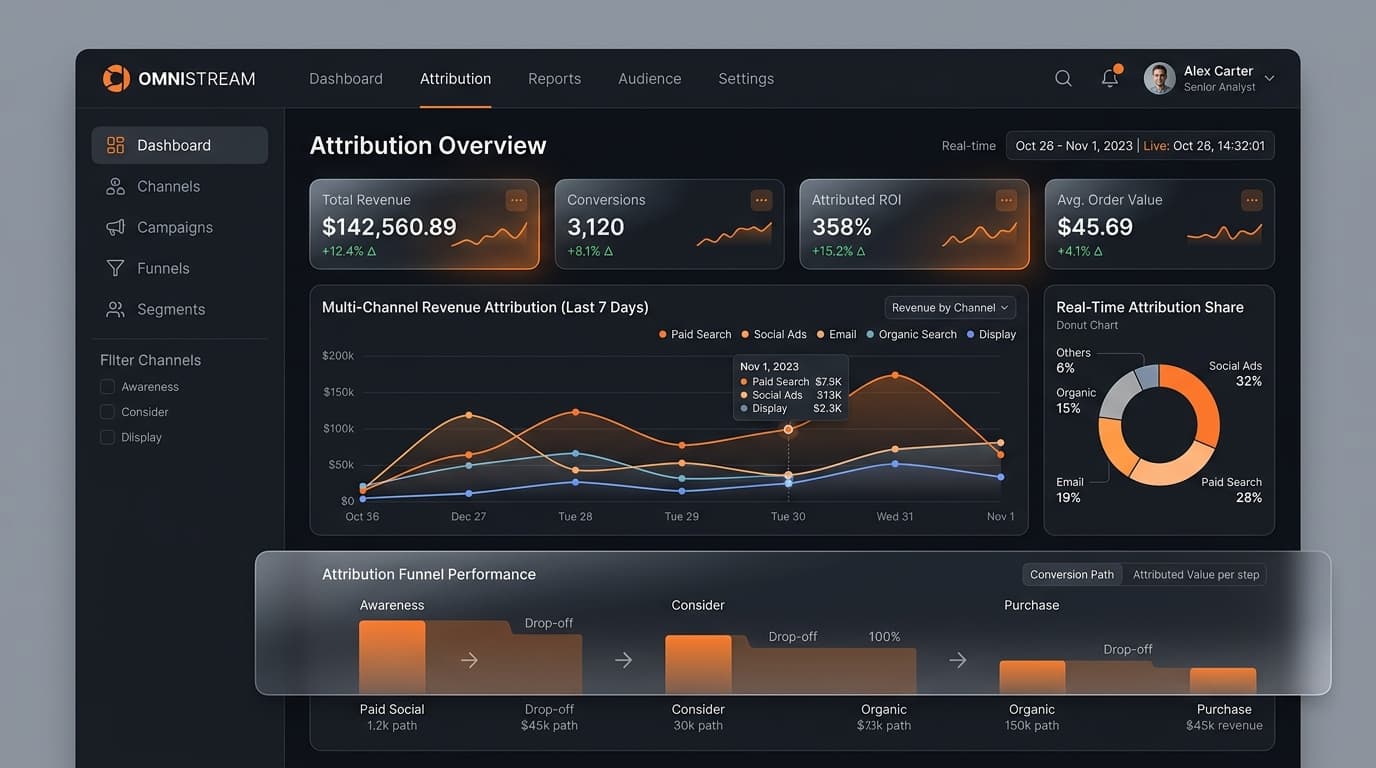Open the search magnifier icon
The height and width of the screenshot is (768, 1376).
pyautogui.click(x=1063, y=78)
